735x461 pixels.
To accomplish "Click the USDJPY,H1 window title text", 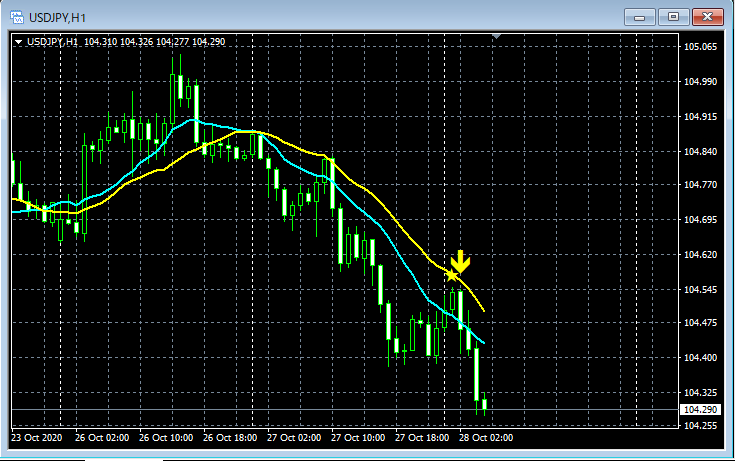I will [57, 18].
